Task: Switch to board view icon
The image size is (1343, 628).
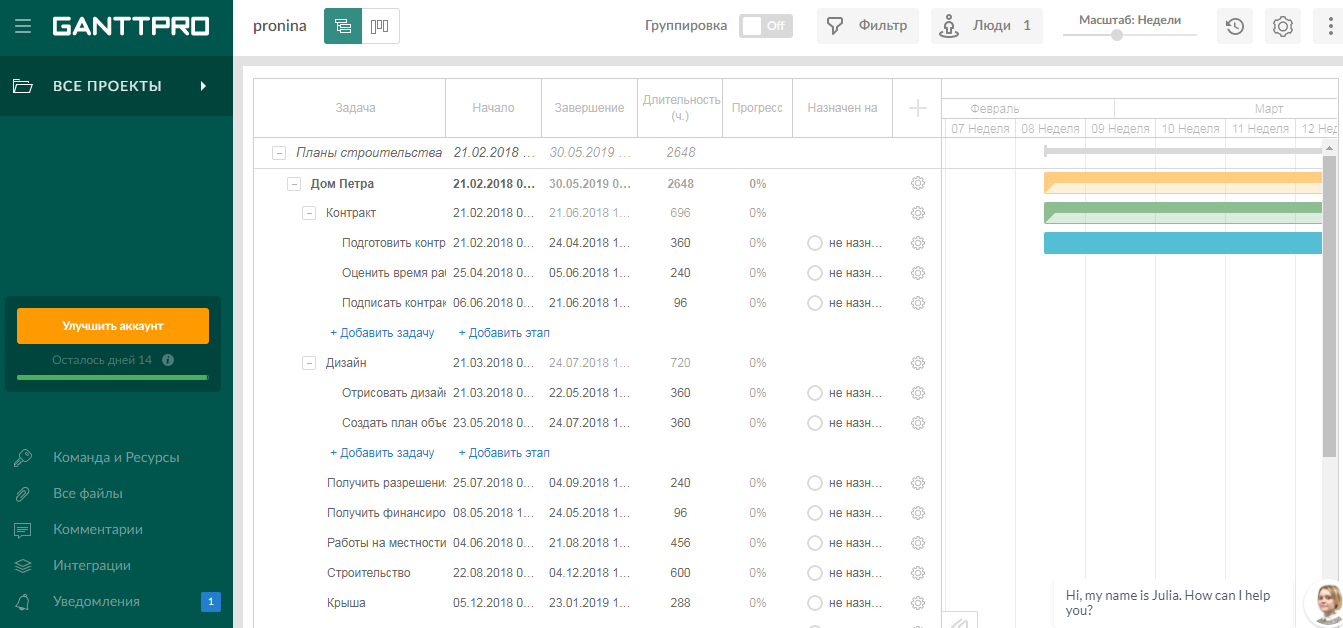Action: click(x=380, y=26)
